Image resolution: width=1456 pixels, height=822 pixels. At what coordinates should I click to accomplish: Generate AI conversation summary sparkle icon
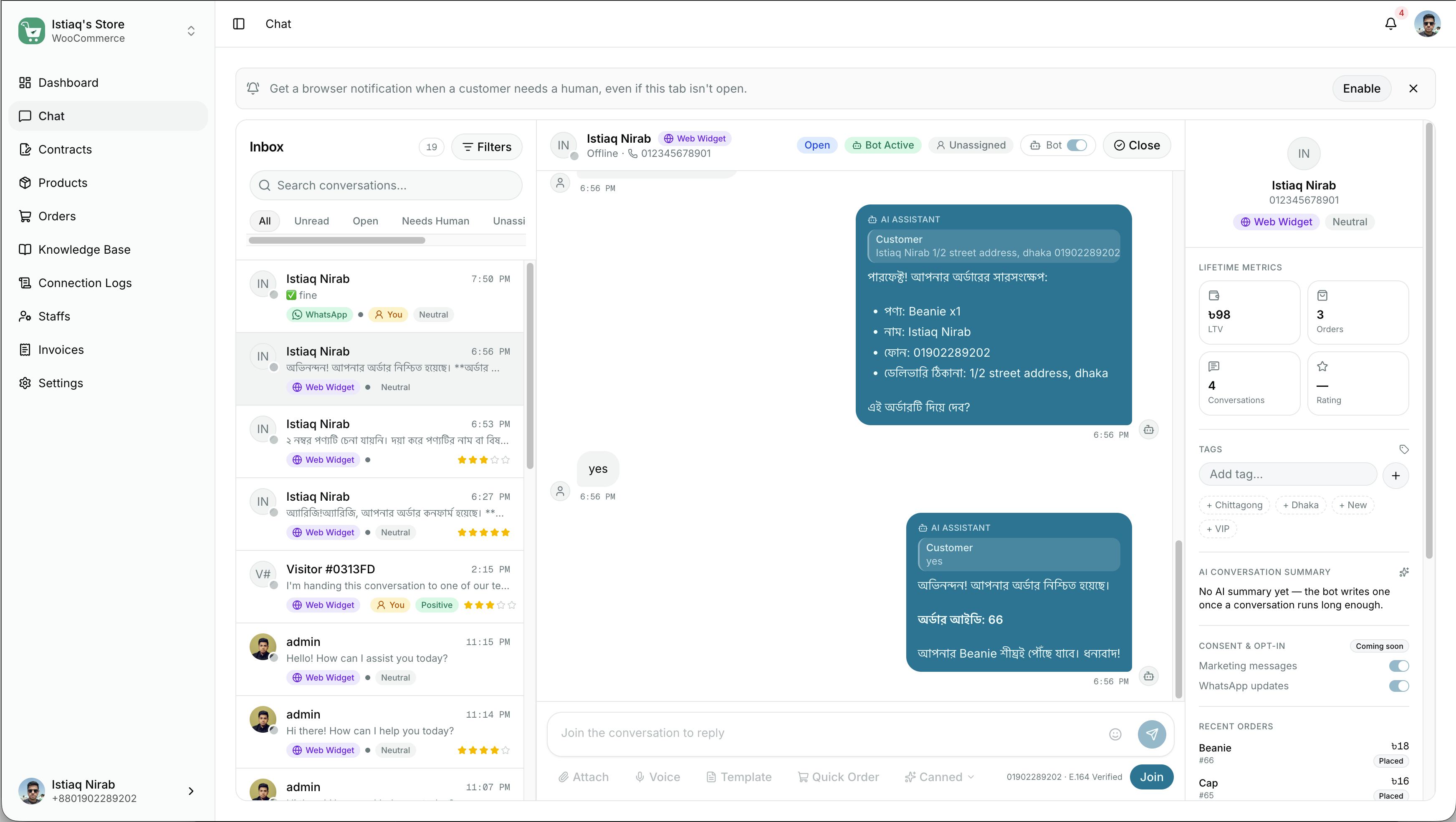(x=1403, y=572)
